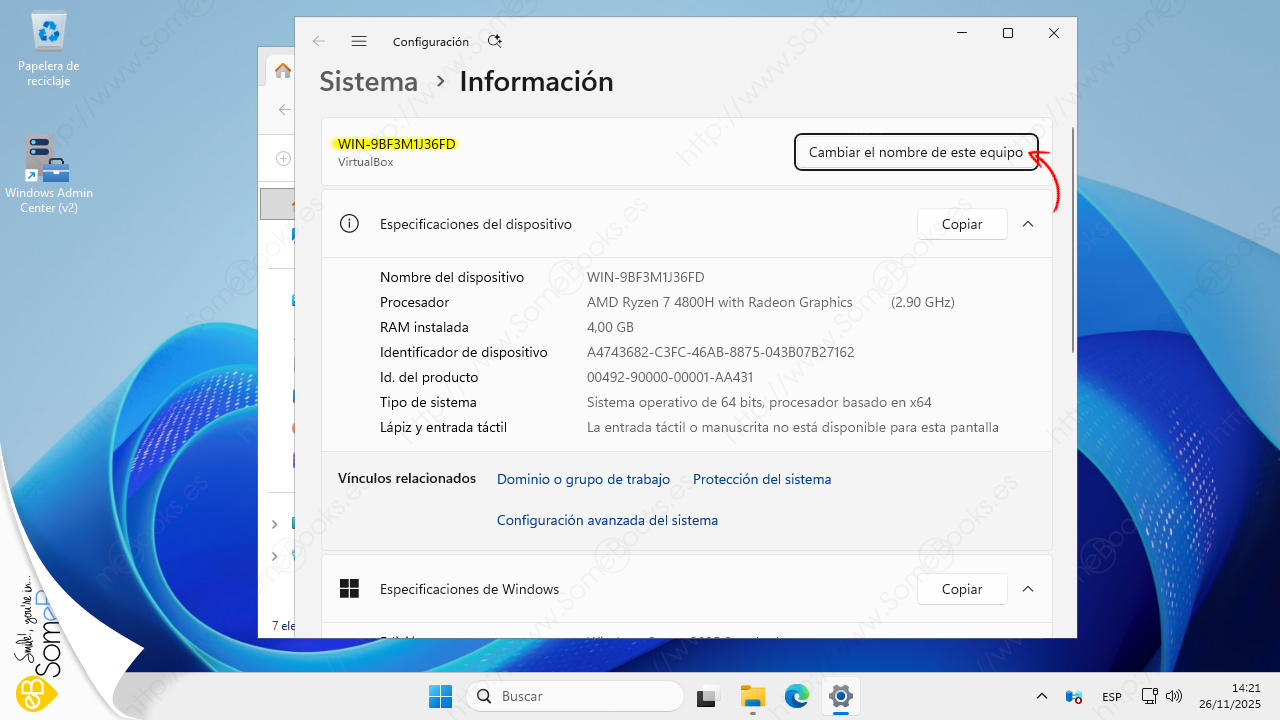Launch Microsoft Edge from the taskbar
This screenshot has height=720, width=1280.
797,696
